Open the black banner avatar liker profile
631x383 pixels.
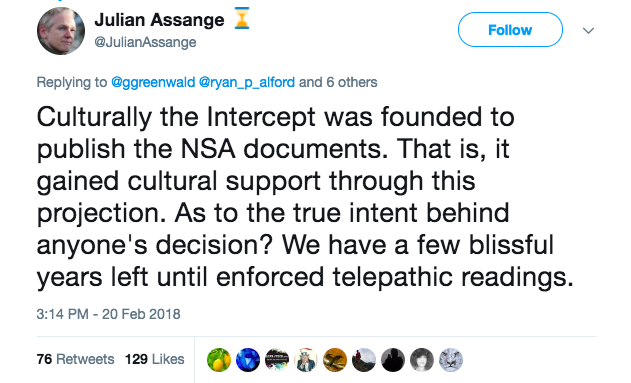click(277, 360)
